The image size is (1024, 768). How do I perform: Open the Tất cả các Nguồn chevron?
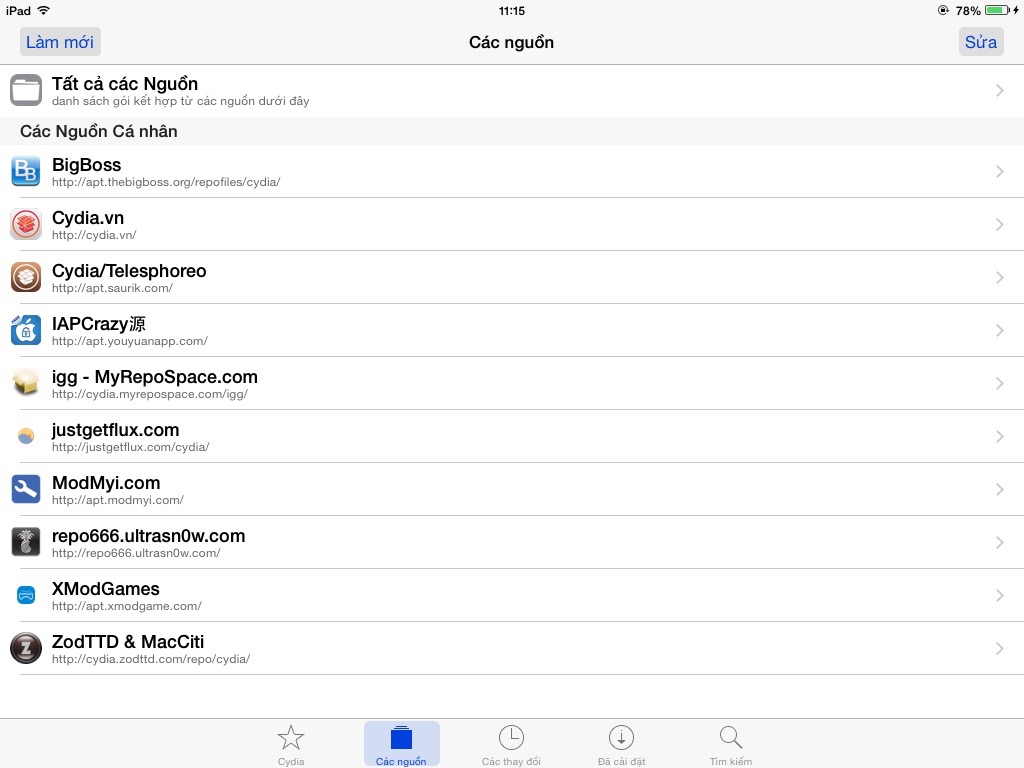click(999, 91)
